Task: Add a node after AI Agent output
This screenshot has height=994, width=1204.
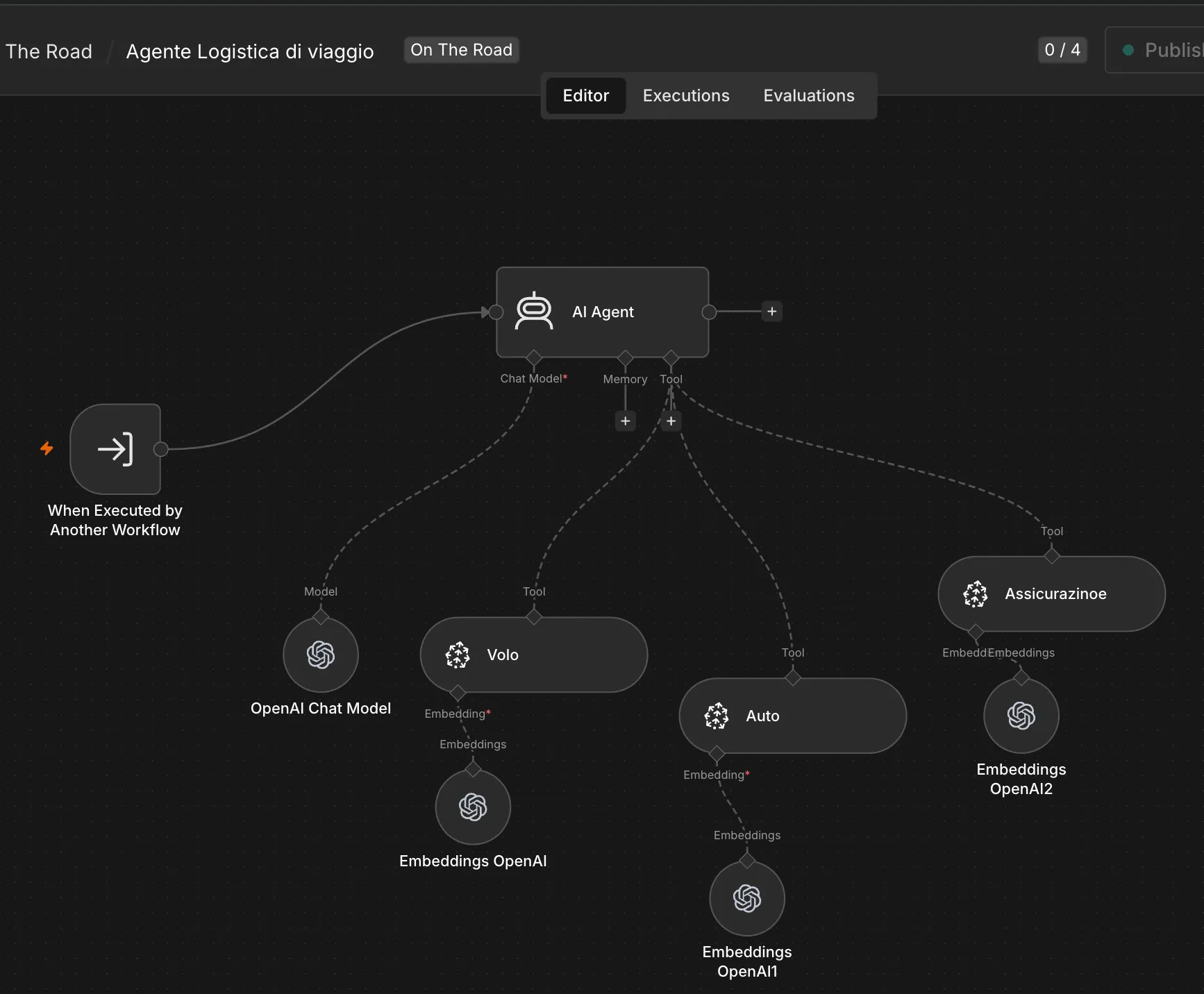Action: [x=771, y=311]
